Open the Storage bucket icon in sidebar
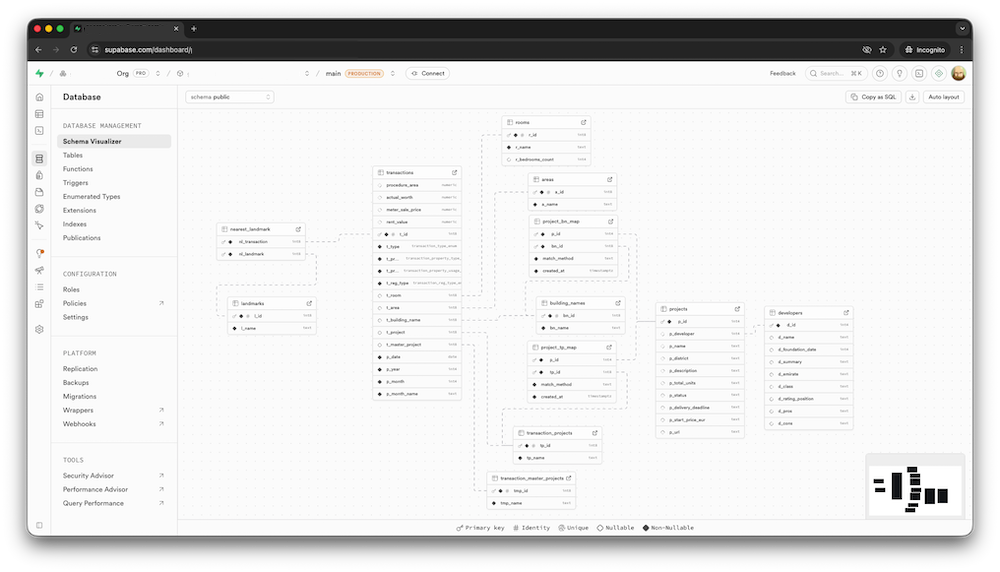 40,192
